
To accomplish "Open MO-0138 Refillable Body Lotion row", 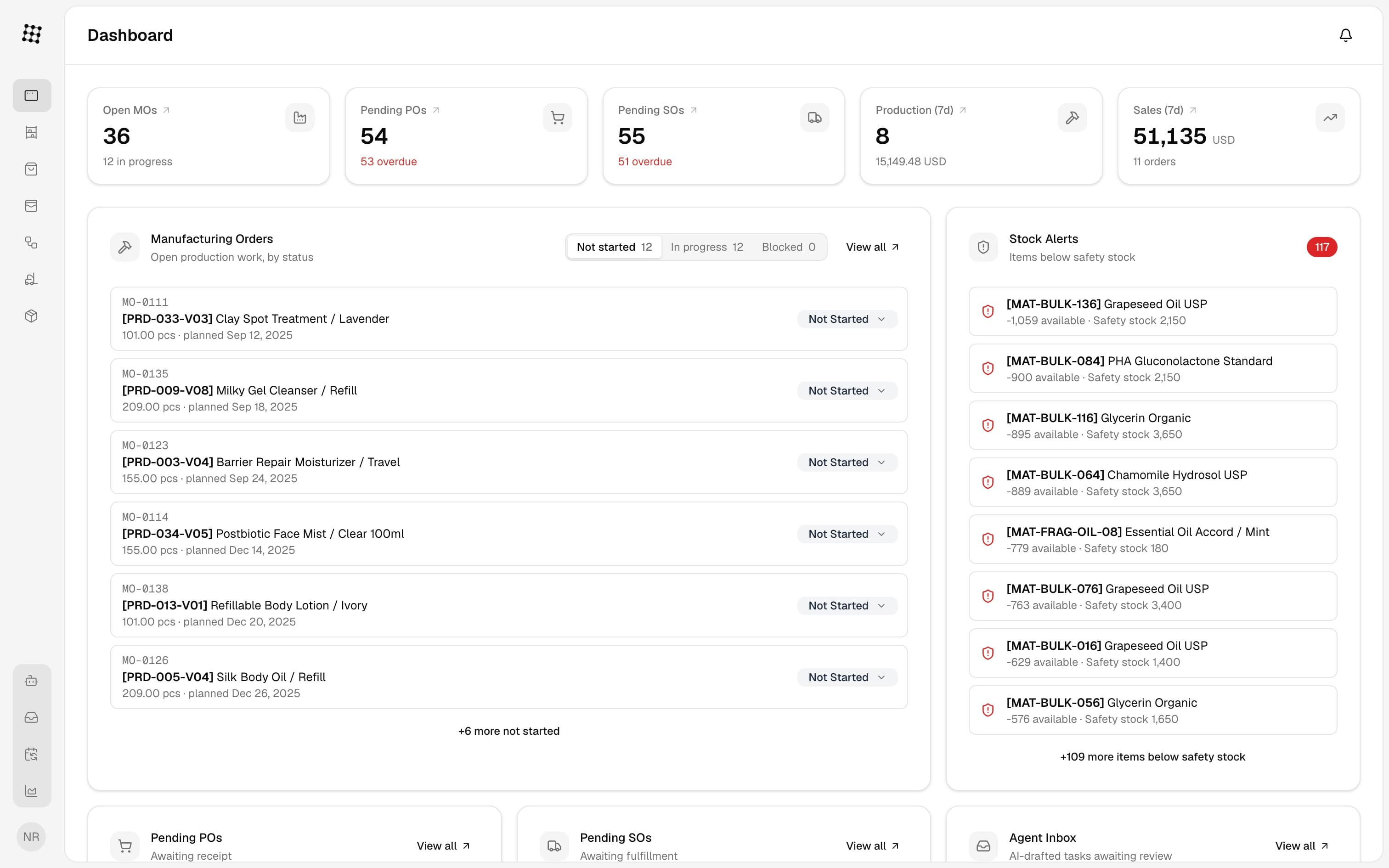I will click(x=508, y=605).
